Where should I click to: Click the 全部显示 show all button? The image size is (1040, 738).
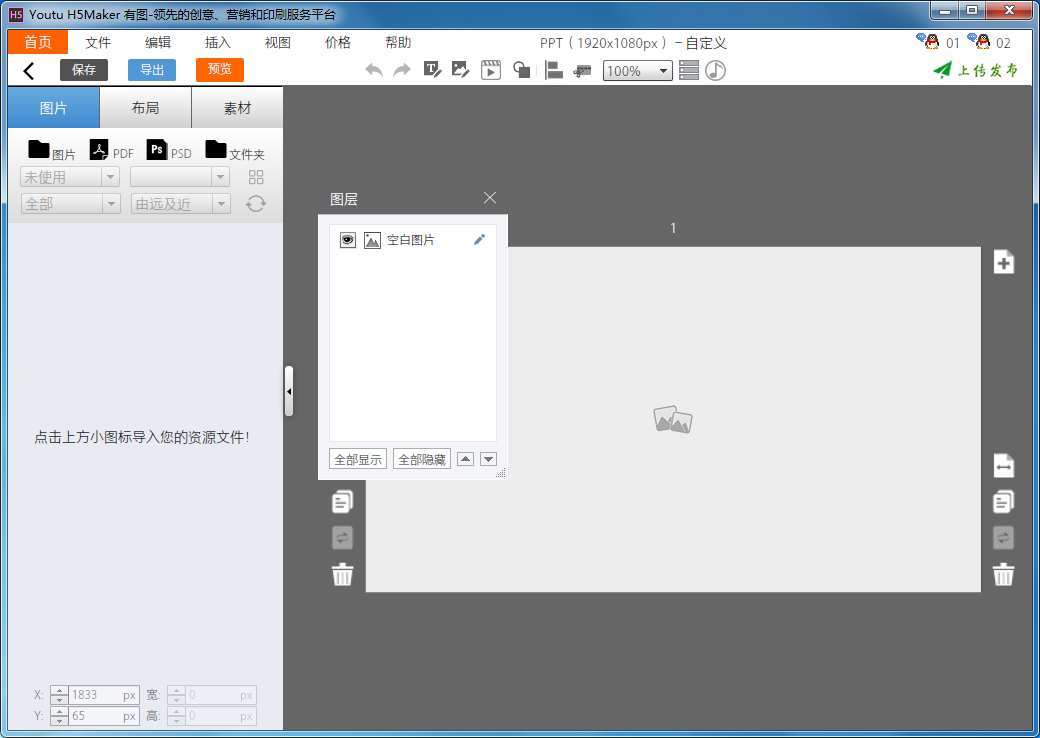click(x=358, y=459)
